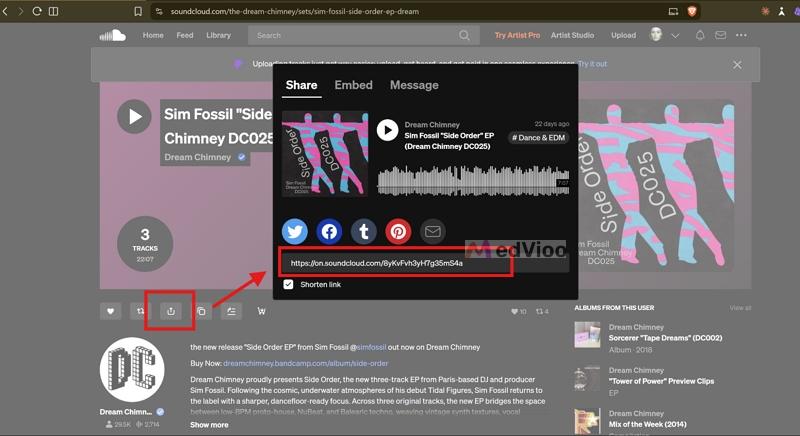Open Sorcerer "Tape Dreams" (DC002) album
Viewport: 800px width, 436px height.
(x=665, y=338)
